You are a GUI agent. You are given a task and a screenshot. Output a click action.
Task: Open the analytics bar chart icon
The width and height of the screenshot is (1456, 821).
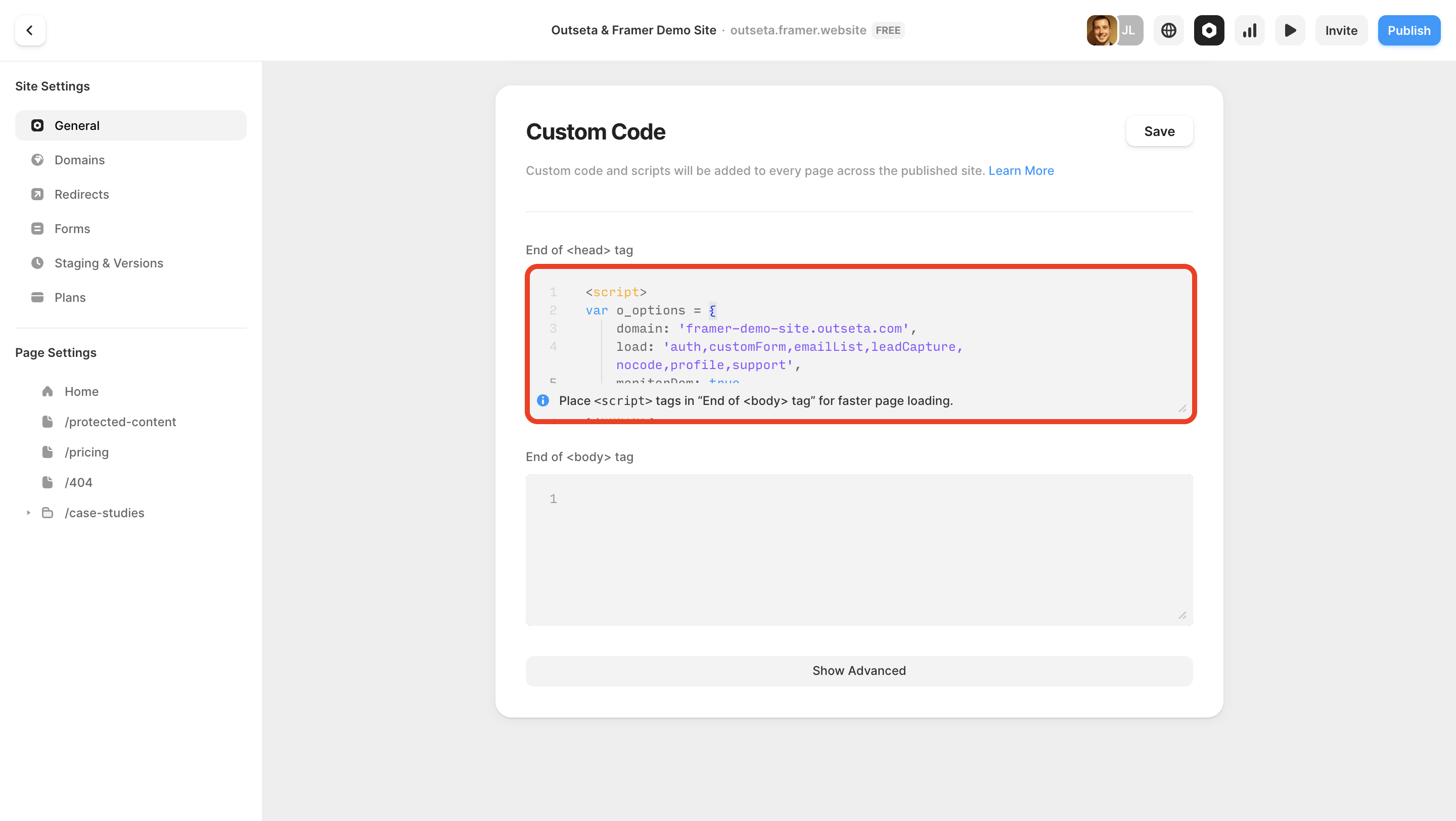pyautogui.click(x=1249, y=30)
